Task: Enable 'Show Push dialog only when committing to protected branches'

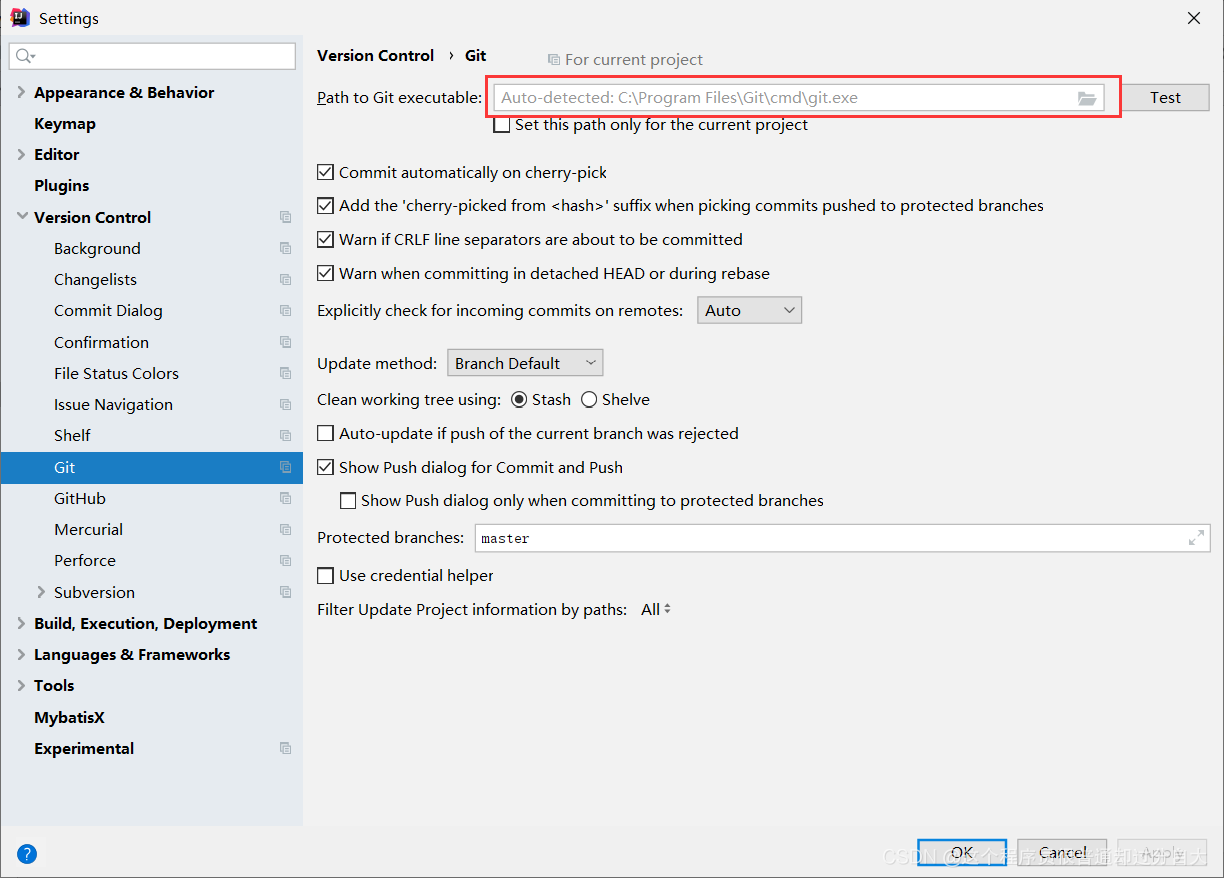Action: pyautogui.click(x=348, y=500)
